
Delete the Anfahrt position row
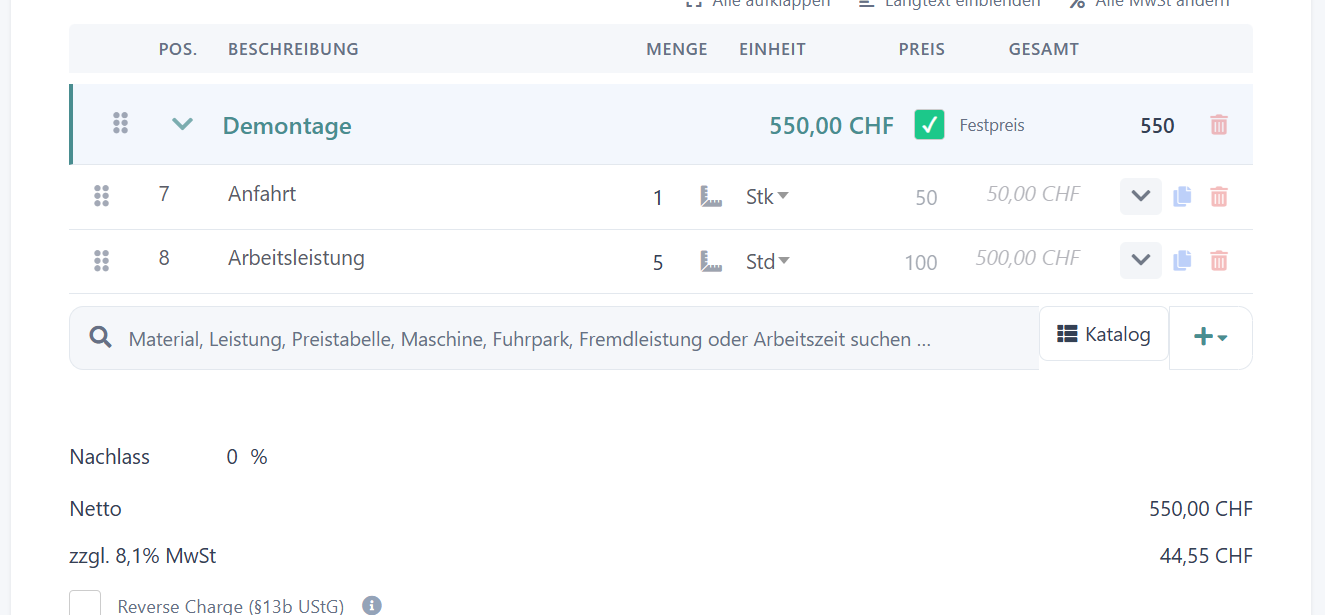tap(1218, 197)
